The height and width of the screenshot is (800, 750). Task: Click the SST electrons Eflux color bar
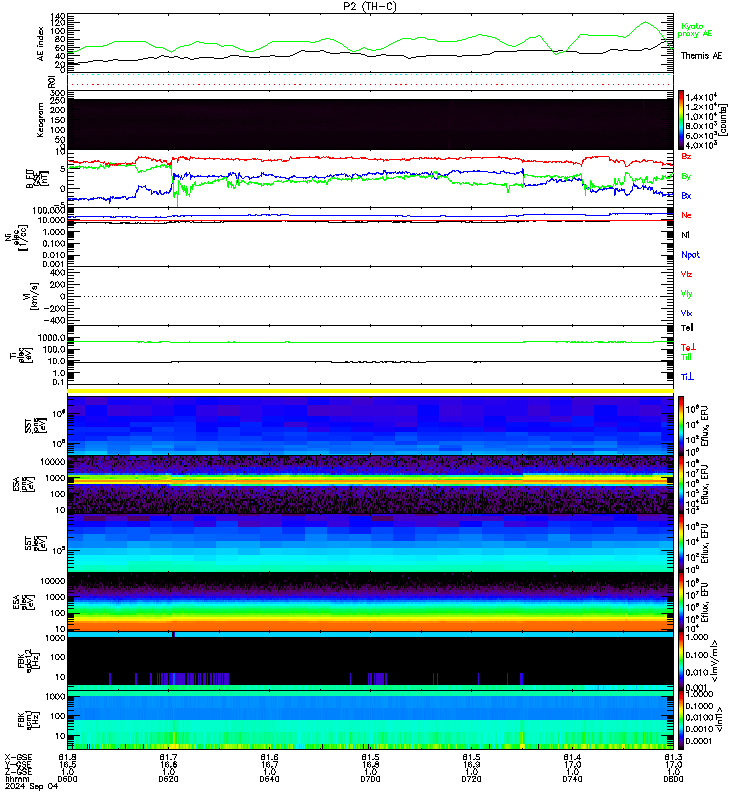click(x=681, y=543)
